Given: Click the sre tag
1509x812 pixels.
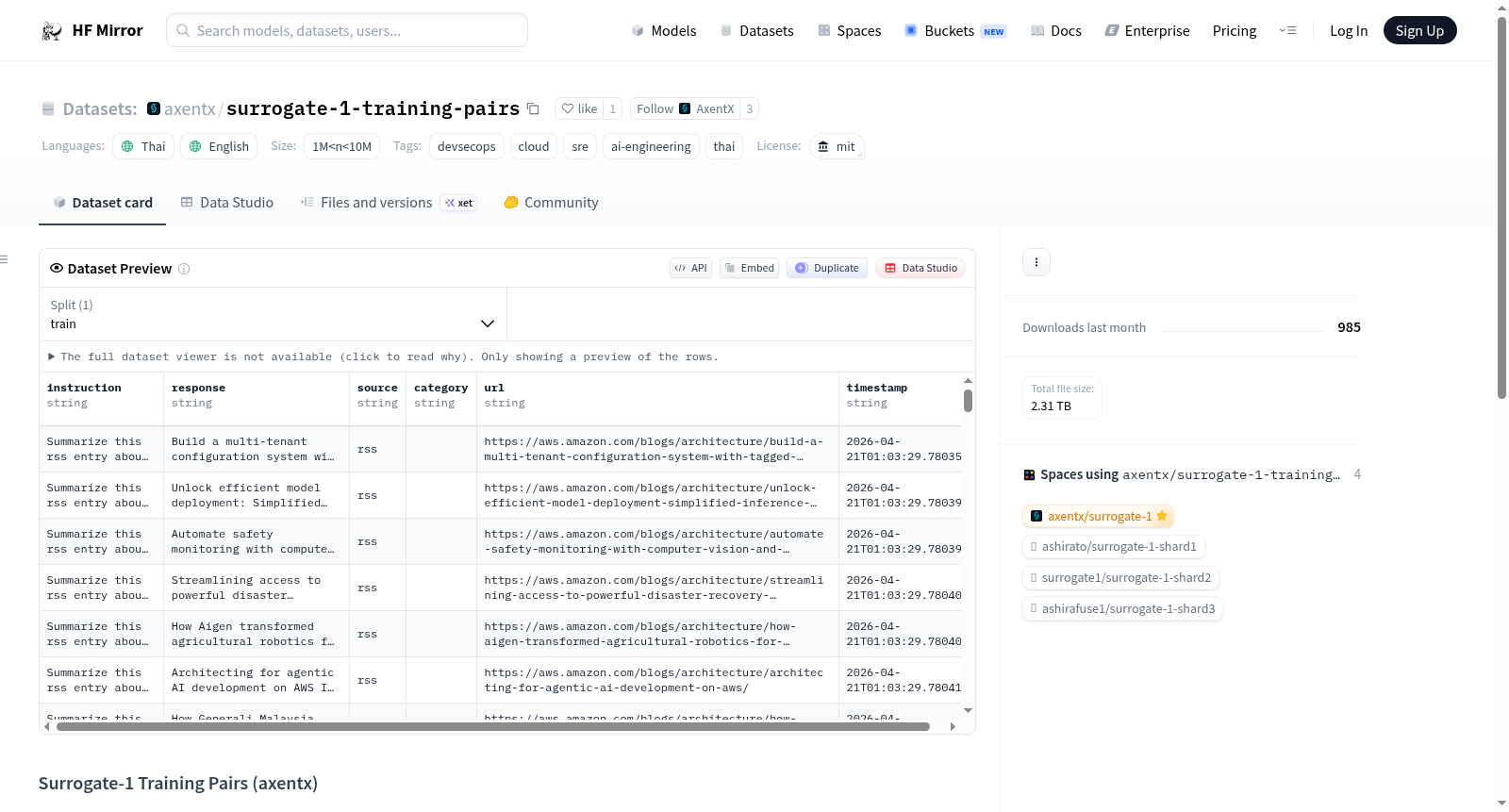Looking at the screenshot, I should (580, 146).
